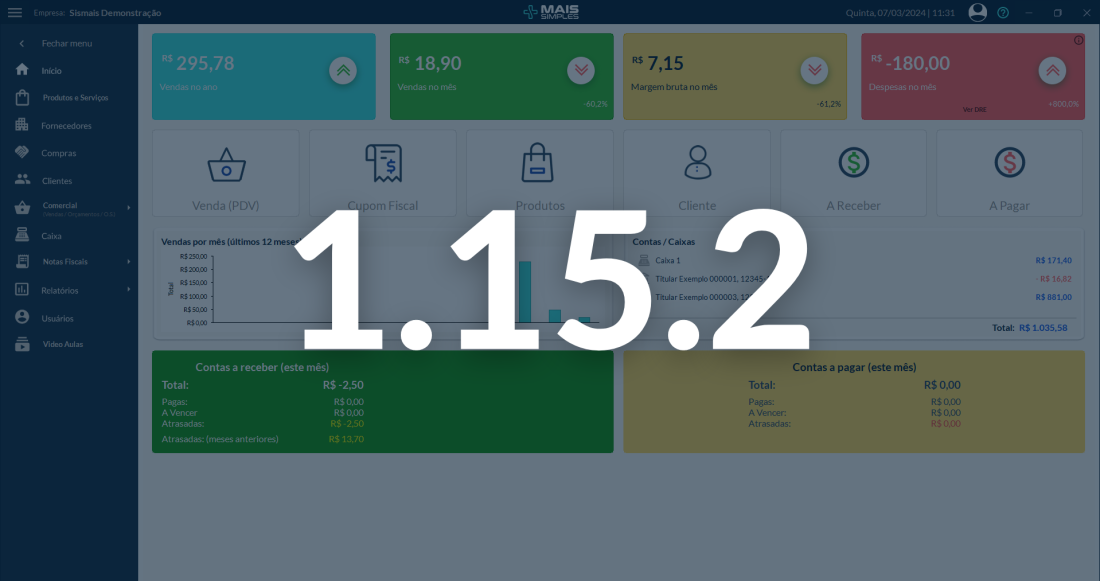Click the Comercial basket icon in sidebar
Viewport: 1100px width, 581px height.
click(22, 208)
